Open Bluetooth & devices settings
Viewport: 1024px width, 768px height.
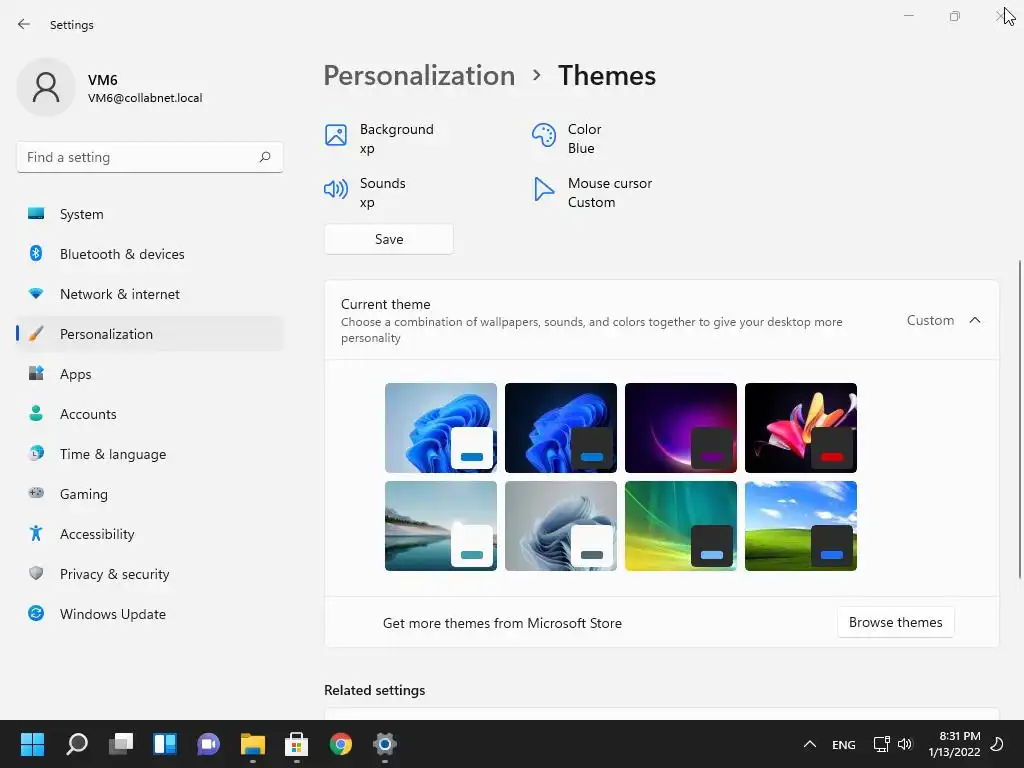click(150, 253)
